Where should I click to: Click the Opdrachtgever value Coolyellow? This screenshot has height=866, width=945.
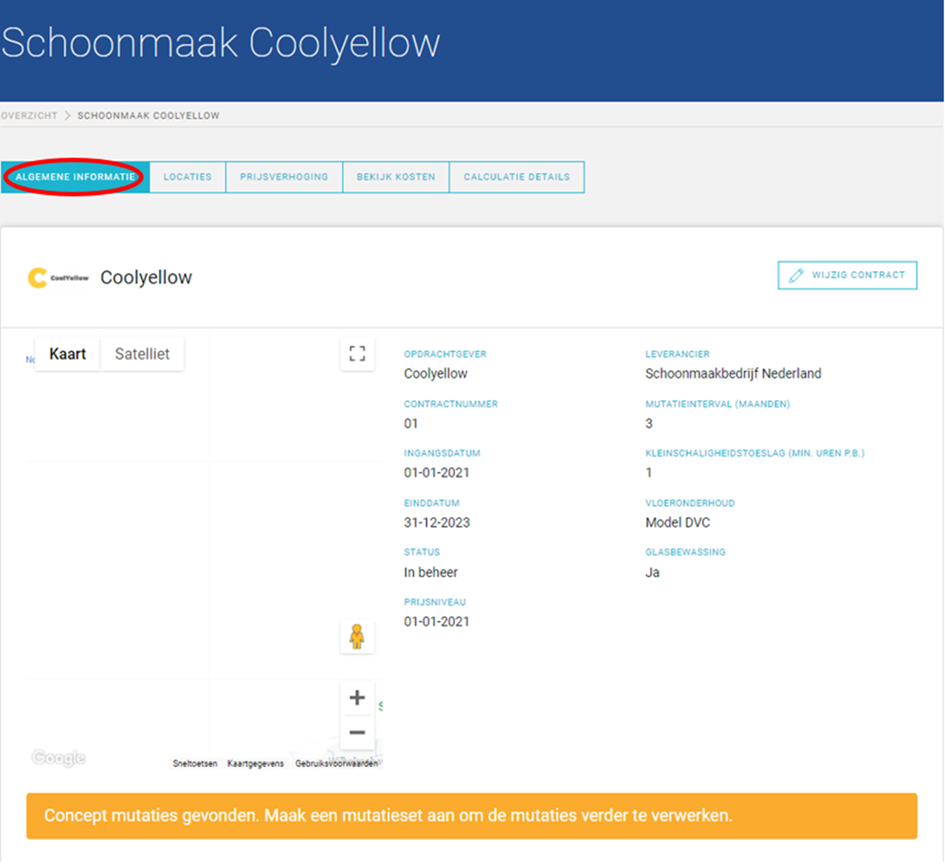[x=436, y=374]
